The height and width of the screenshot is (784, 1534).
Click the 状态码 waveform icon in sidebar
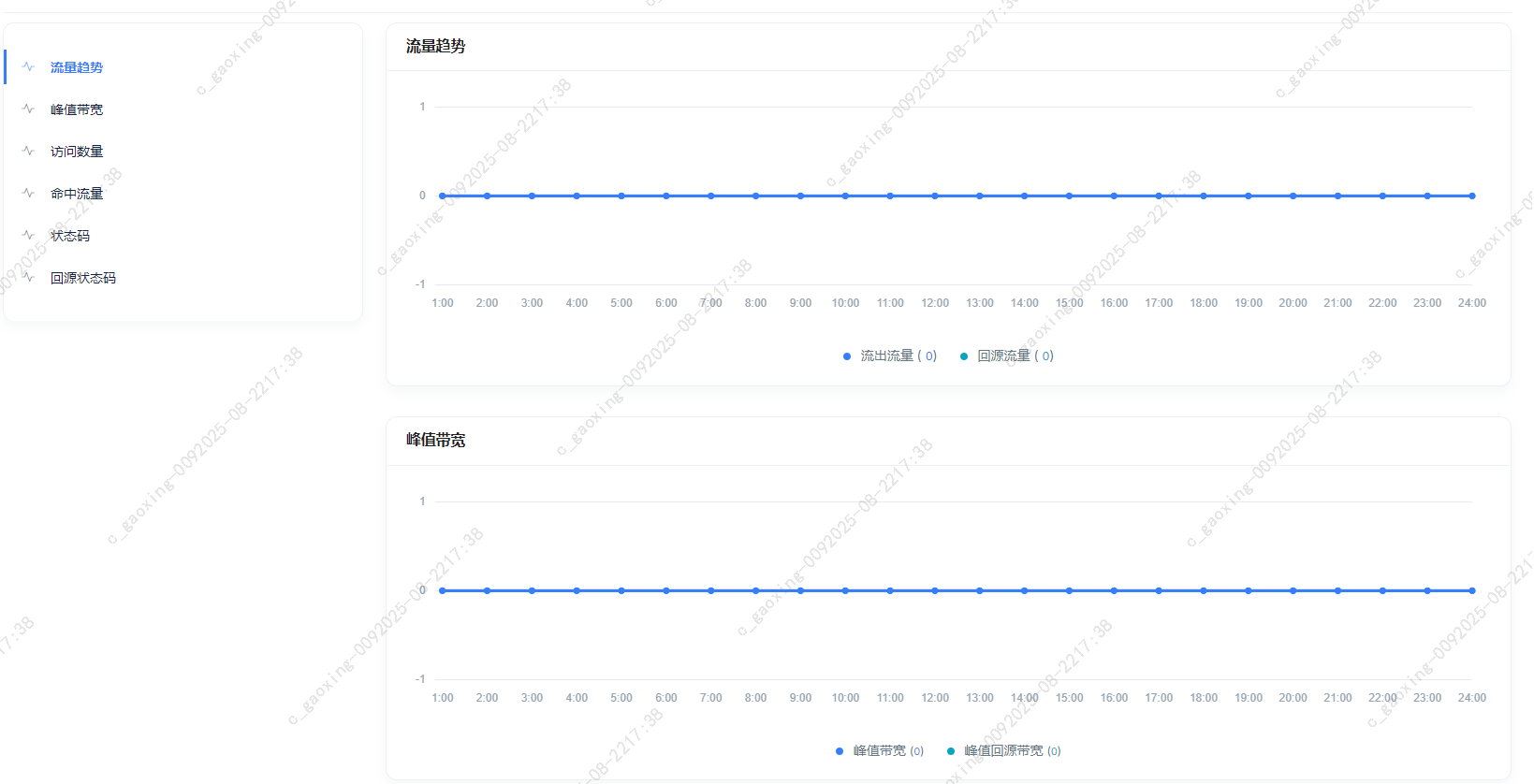coord(28,235)
